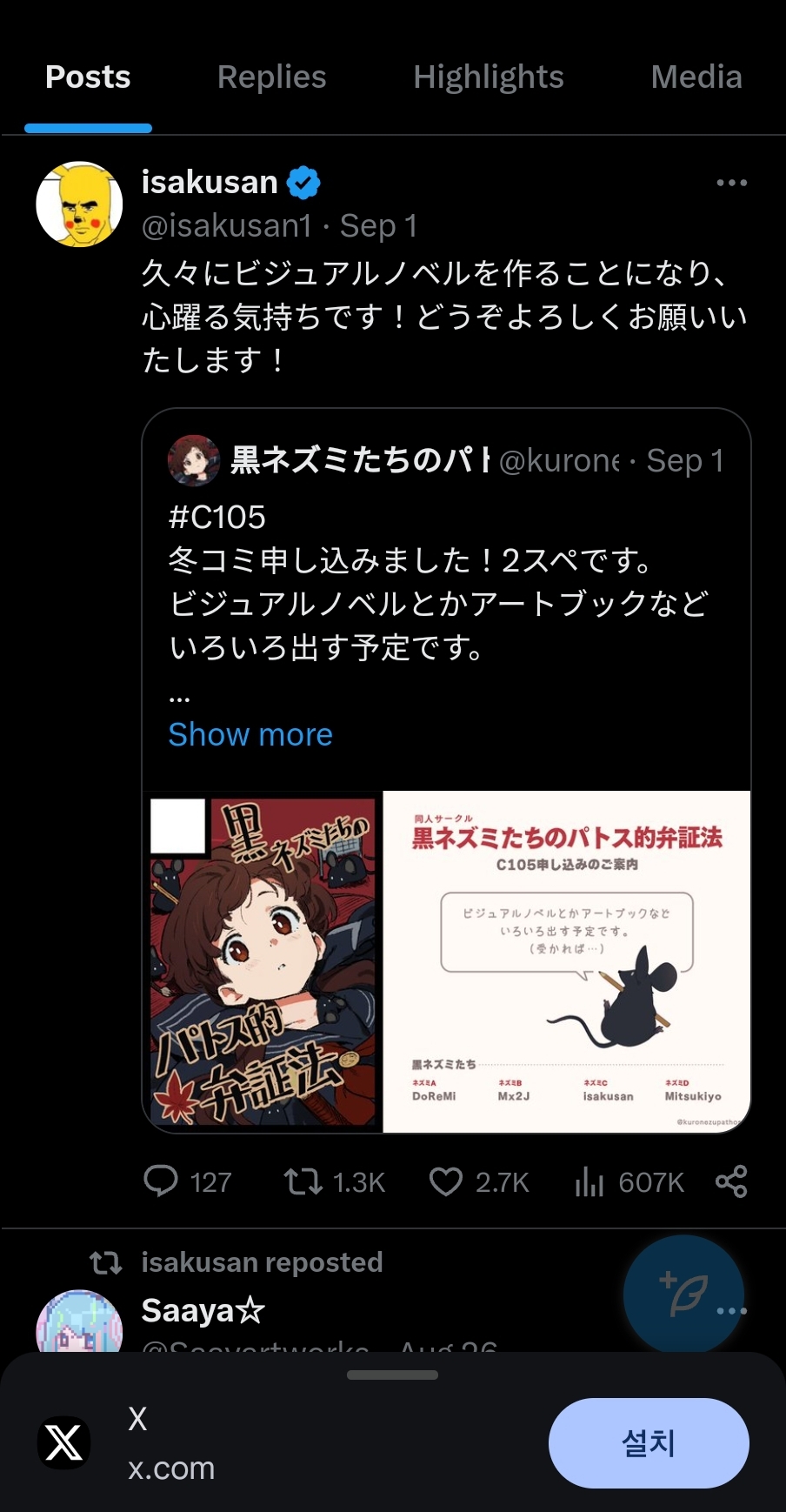Open the C105 circle announcement image
The height and width of the screenshot is (1512, 786).
tap(567, 962)
